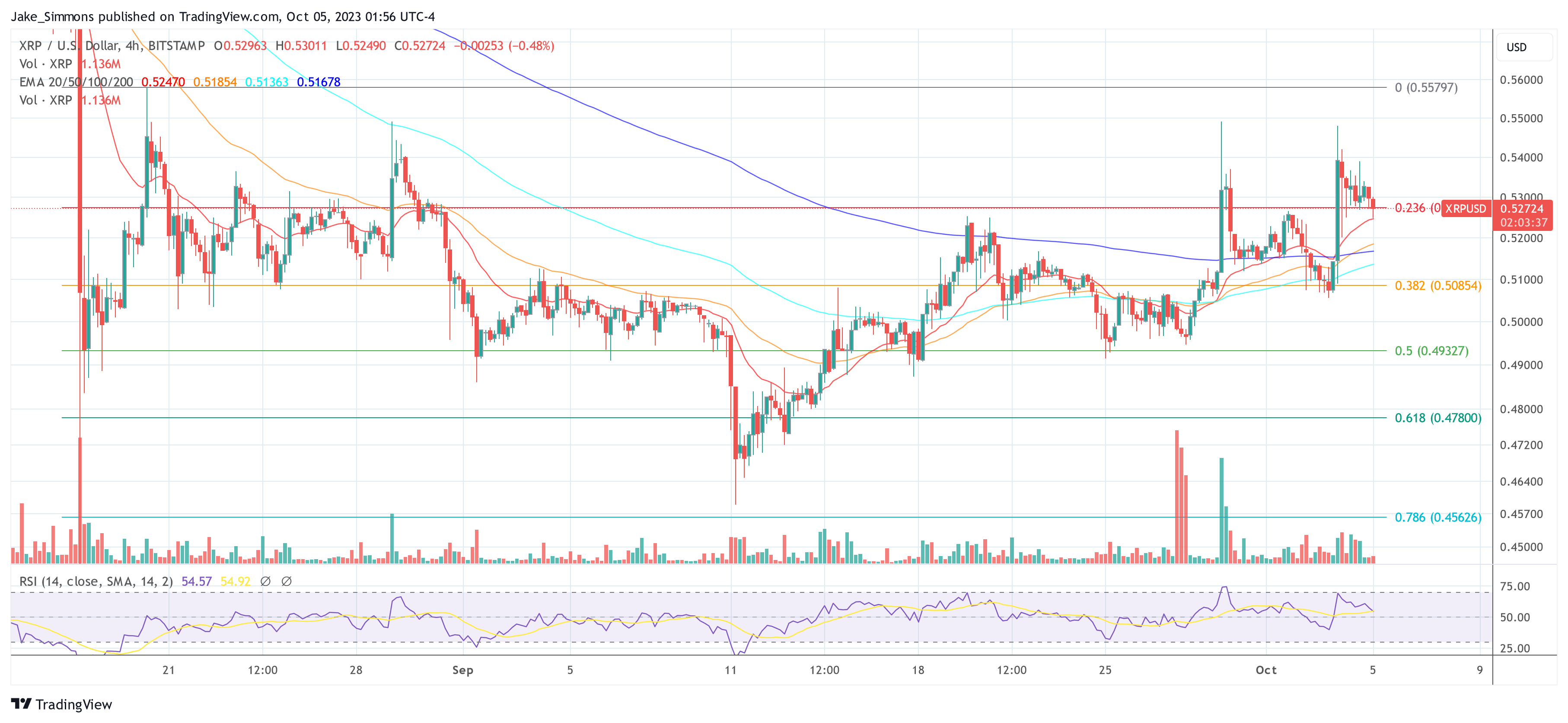Screen dimensions: 1568x723
Task: Click the Fibonacci 0.236 level label
Action: 1418,208
